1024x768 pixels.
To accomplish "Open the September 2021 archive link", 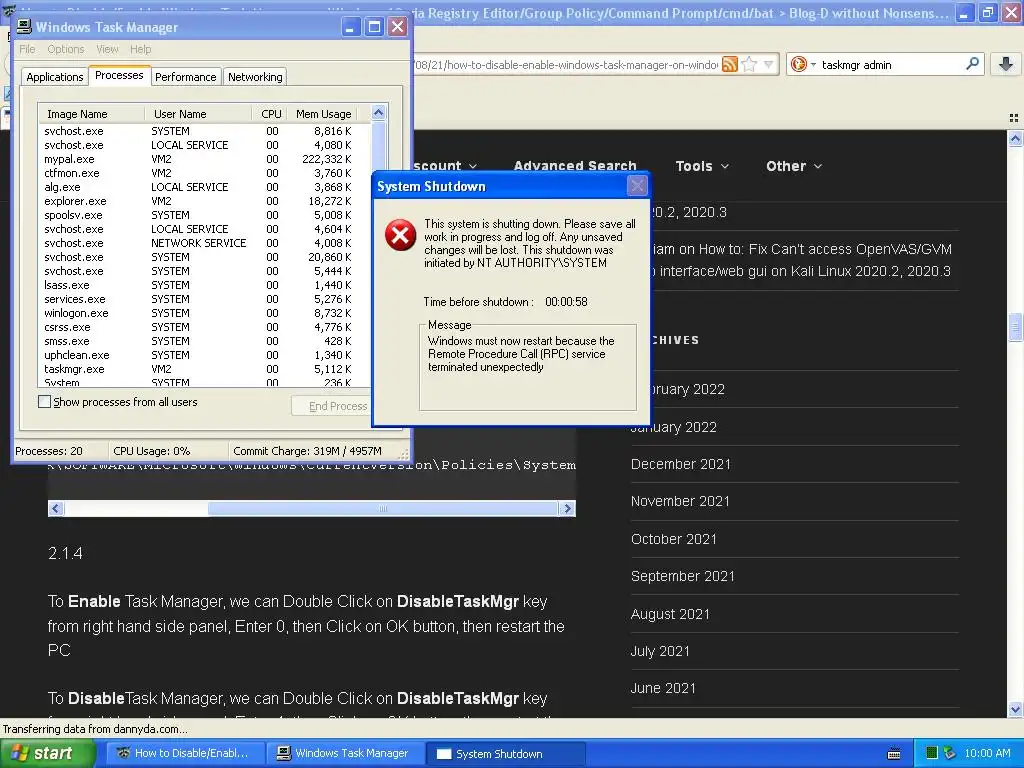I will coord(682,576).
